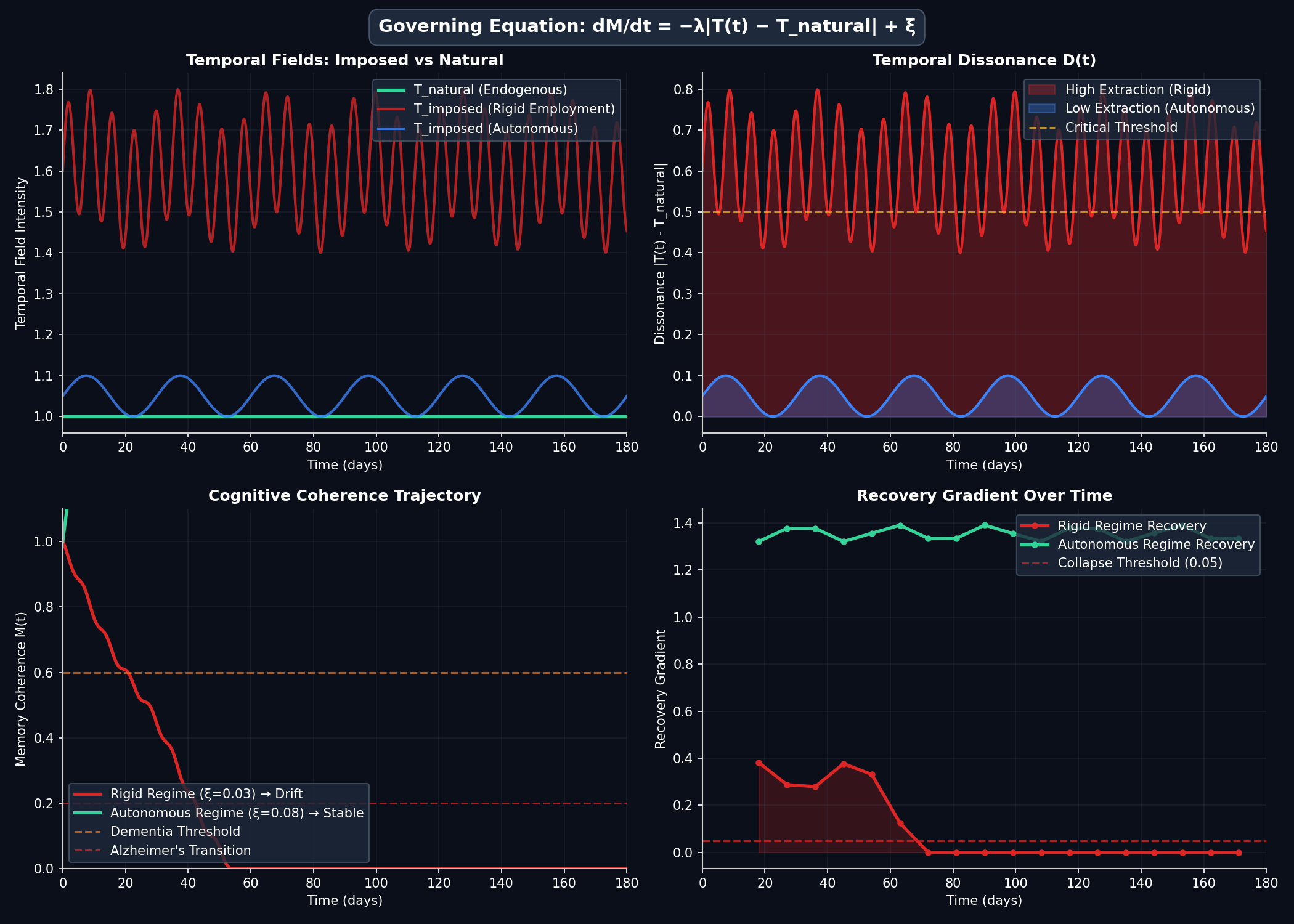Click Collapse Threshold (0.05) legend entry

click(1139, 563)
